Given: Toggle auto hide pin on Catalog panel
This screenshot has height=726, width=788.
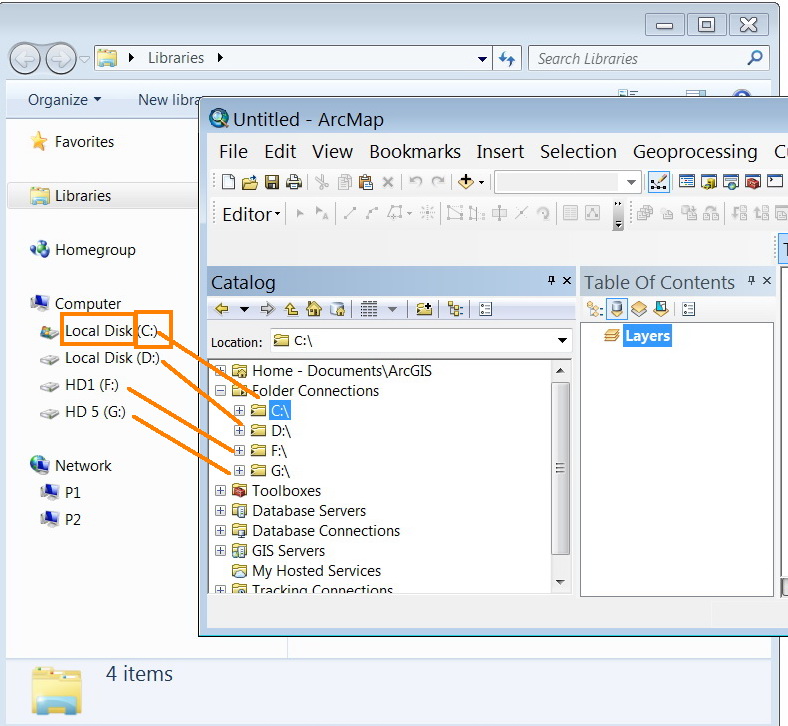Looking at the screenshot, I should pos(551,280).
